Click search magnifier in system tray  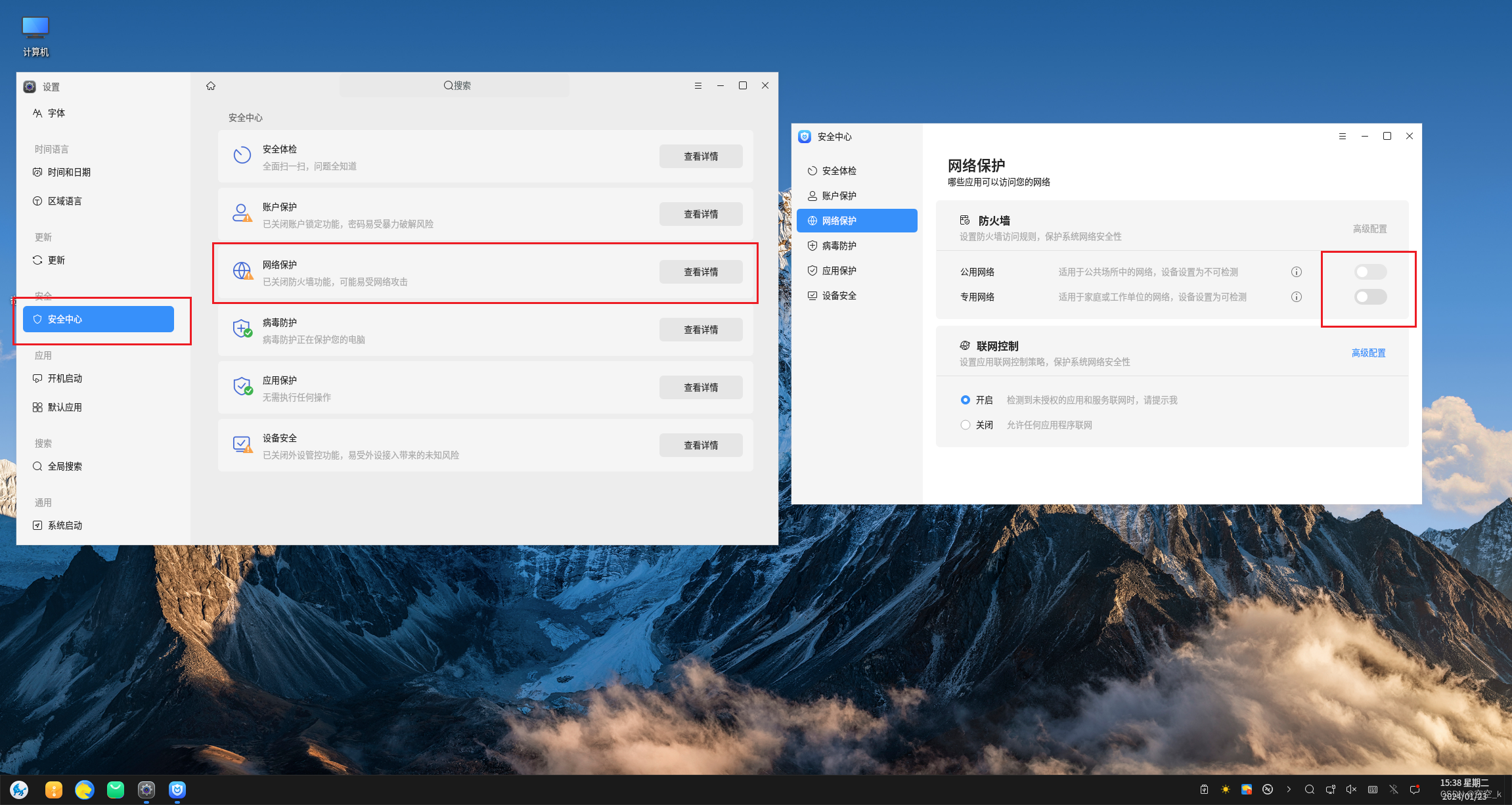pyautogui.click(x=1309, y=789)
